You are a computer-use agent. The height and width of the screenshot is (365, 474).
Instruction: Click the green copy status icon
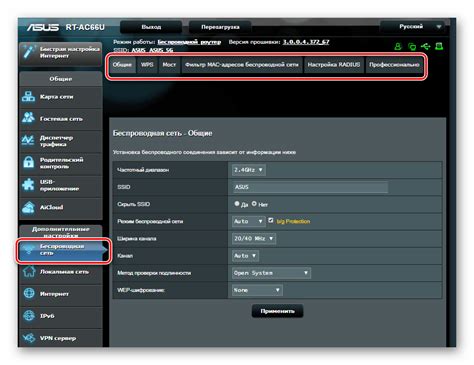412,47
